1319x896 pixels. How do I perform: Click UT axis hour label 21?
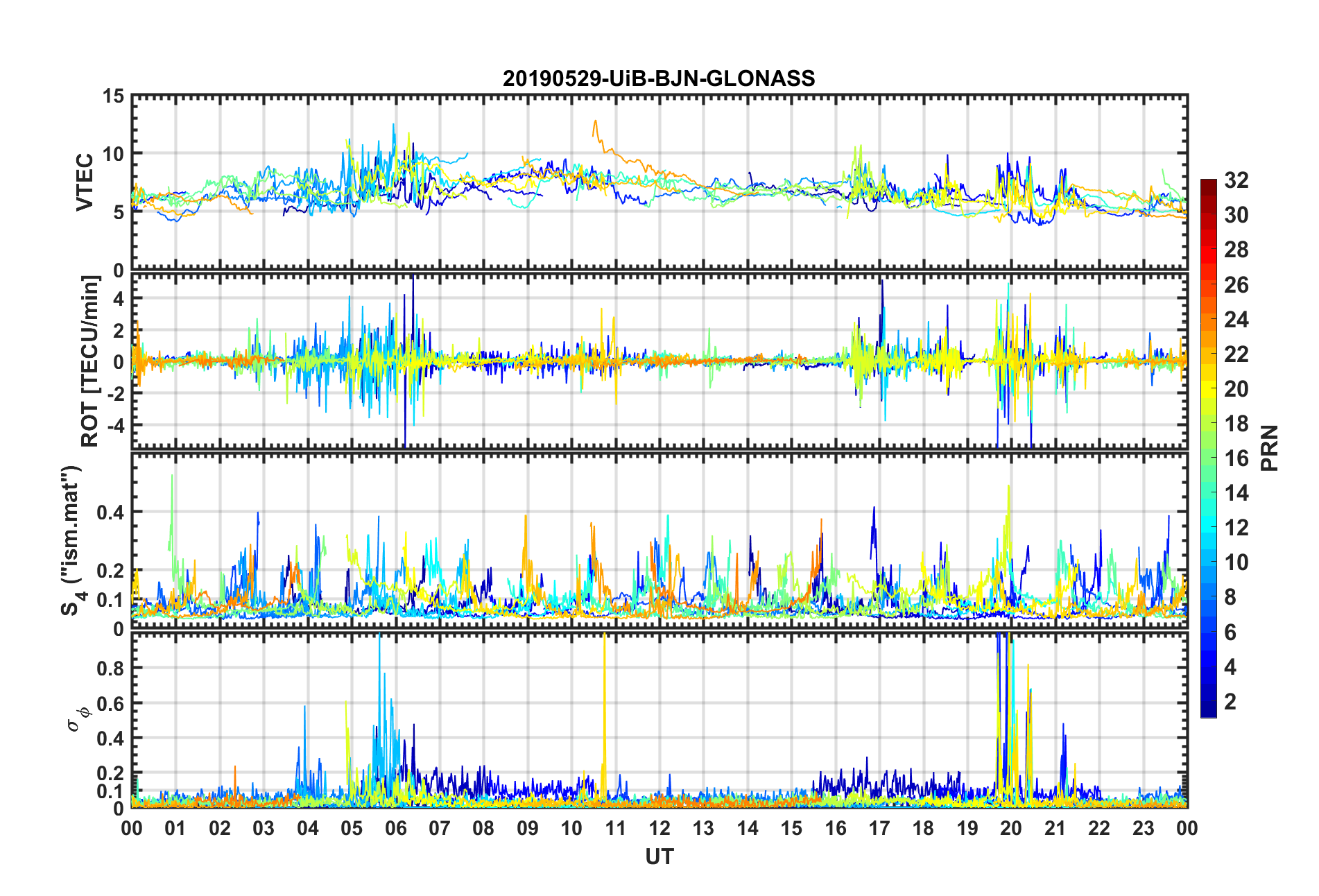[1055, 828]
